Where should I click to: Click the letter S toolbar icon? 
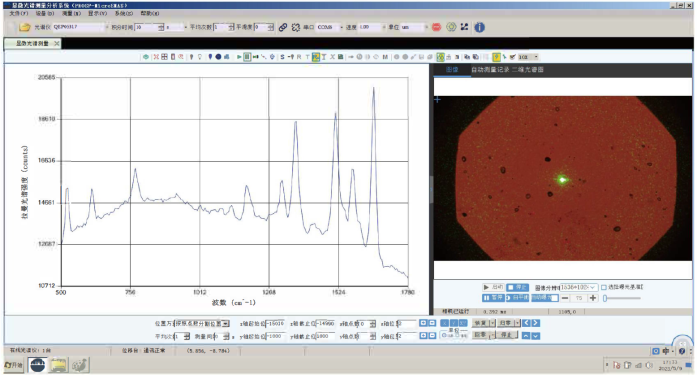[x=282, y=57]
